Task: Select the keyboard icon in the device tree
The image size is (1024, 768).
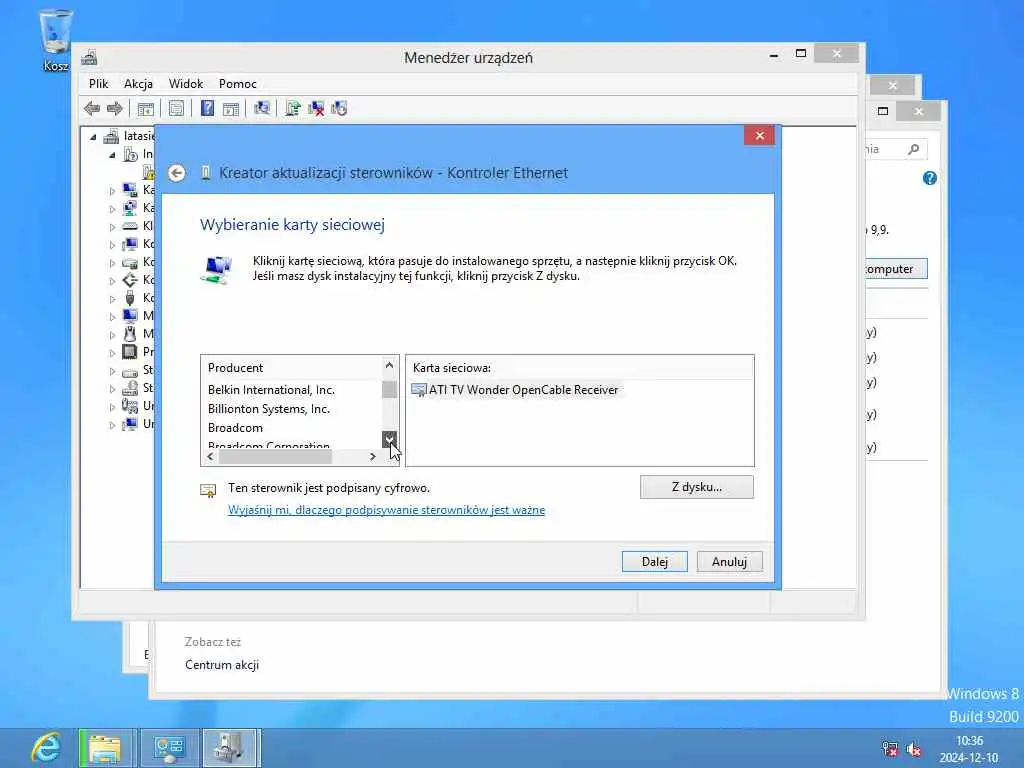Action: pos(130,226)
